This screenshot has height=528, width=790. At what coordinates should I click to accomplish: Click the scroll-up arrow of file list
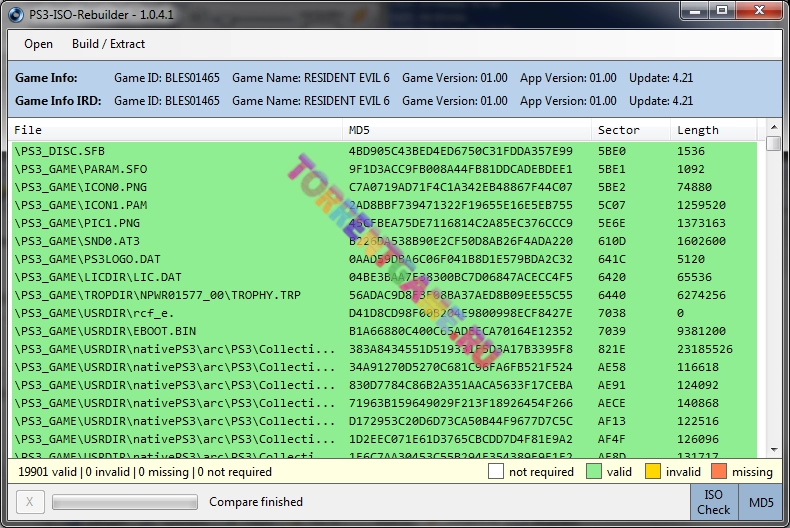pos(773,131)
